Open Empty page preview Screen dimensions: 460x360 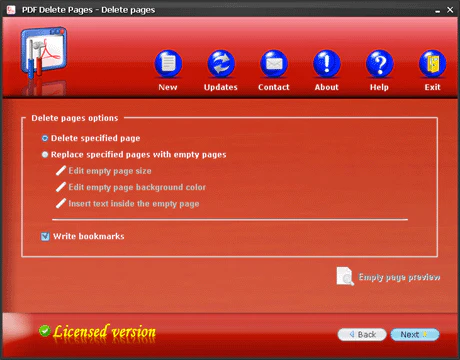coord(399,277)
